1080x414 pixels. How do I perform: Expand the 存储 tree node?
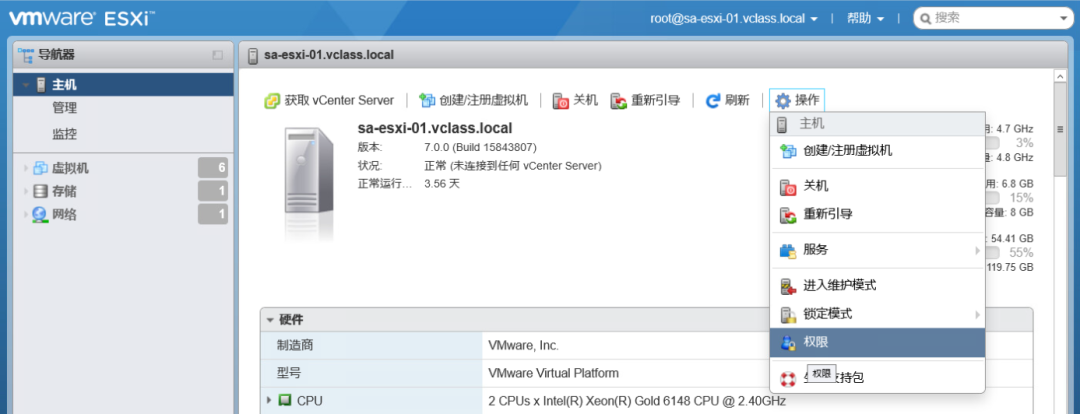pos(26,191)
